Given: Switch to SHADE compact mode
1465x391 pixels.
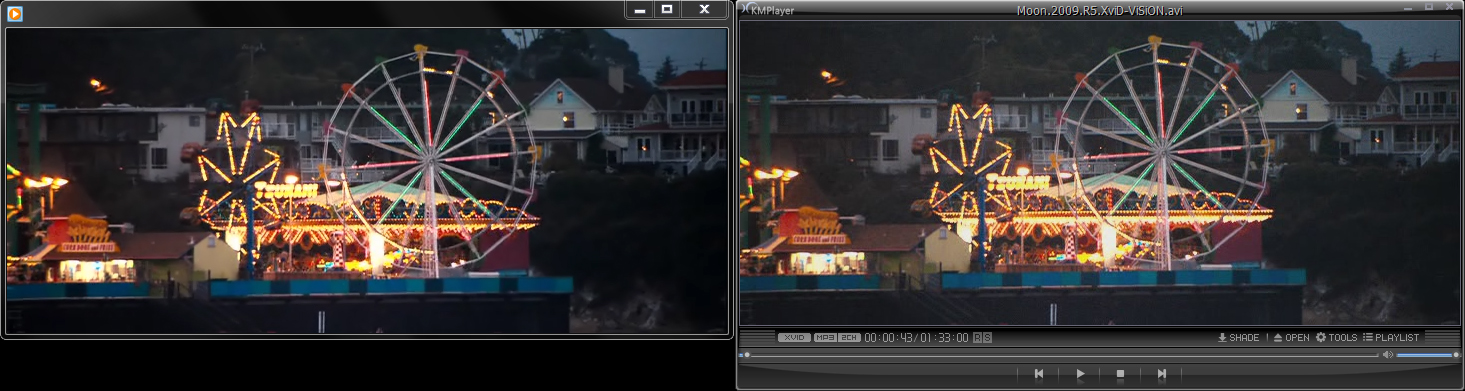Looking at the screenshot, I should pos(1238,338).
